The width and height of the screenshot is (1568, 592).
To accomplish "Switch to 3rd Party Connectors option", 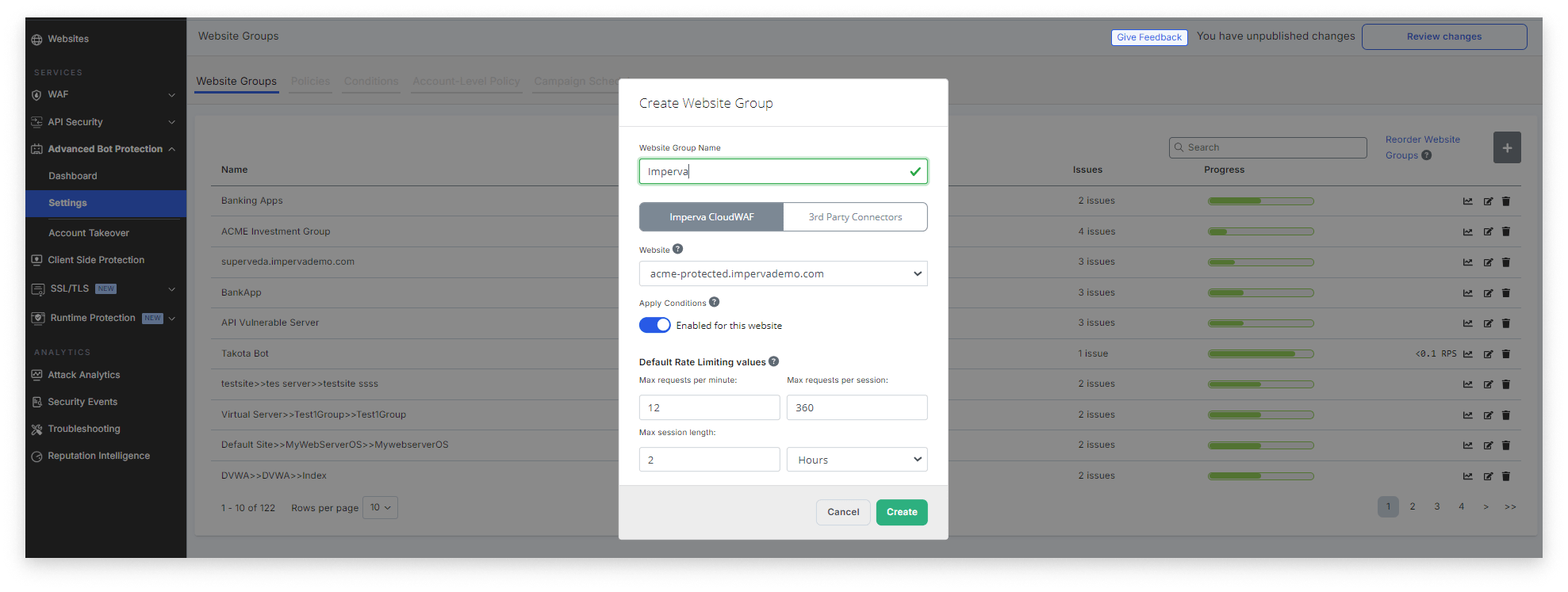I will [x=855, y=217].
